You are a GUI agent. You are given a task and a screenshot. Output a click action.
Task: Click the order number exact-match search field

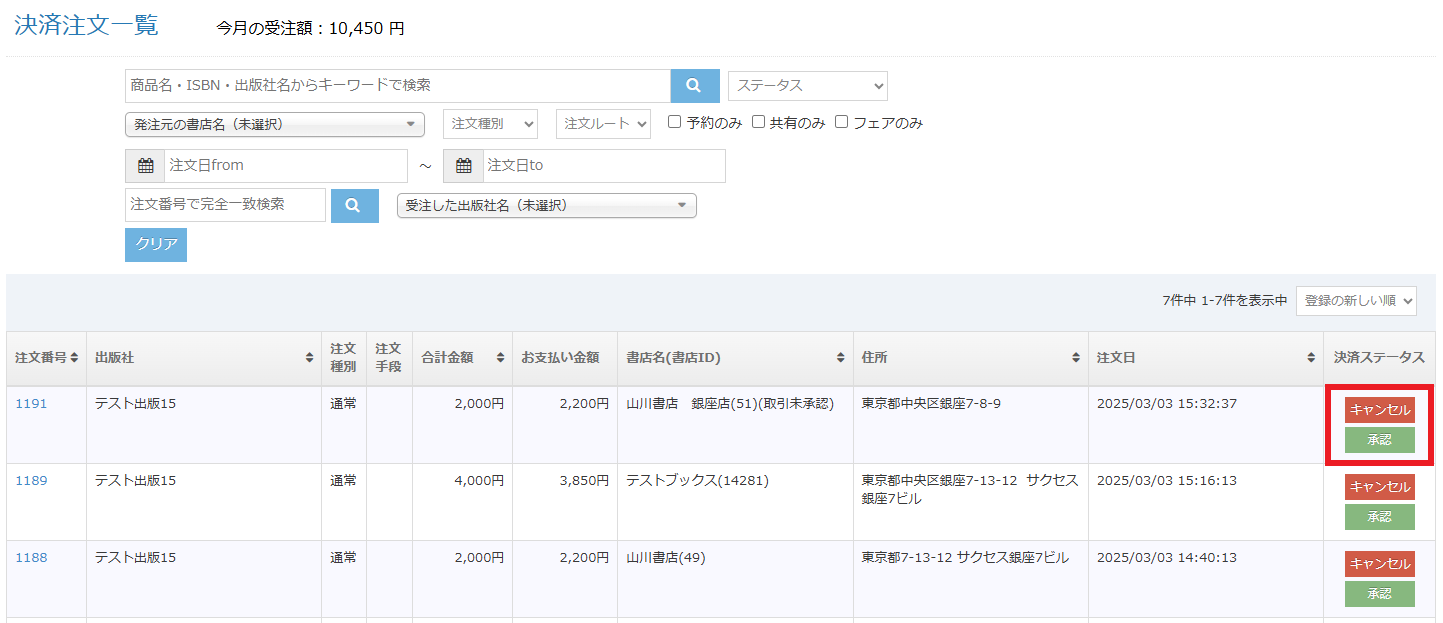(225, 205)
